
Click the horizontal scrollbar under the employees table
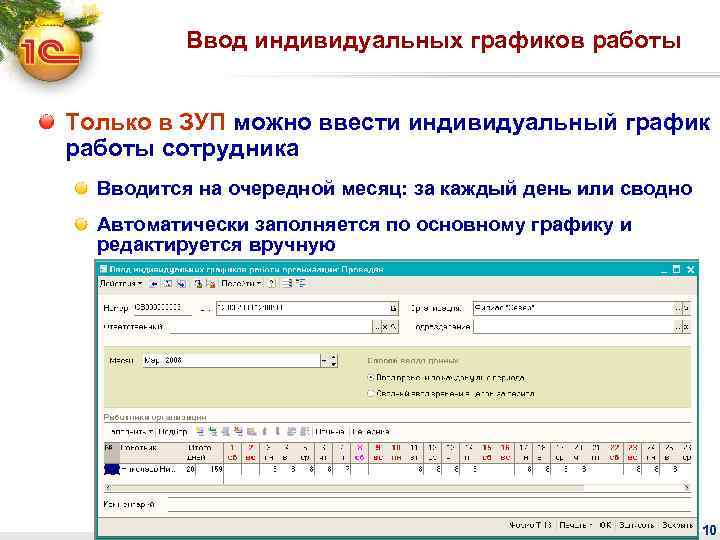[x=397, y=487]
